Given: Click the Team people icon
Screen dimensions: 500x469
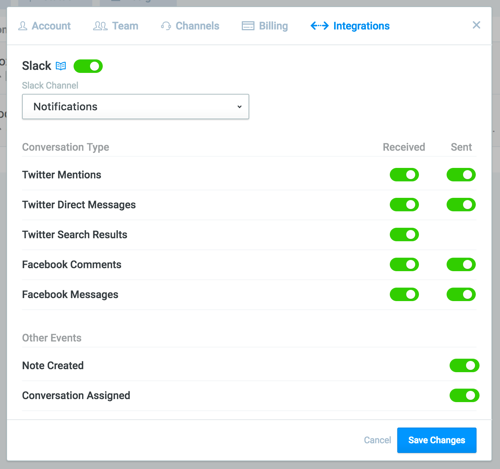Looking at the screenshot, I should point(100,26).
